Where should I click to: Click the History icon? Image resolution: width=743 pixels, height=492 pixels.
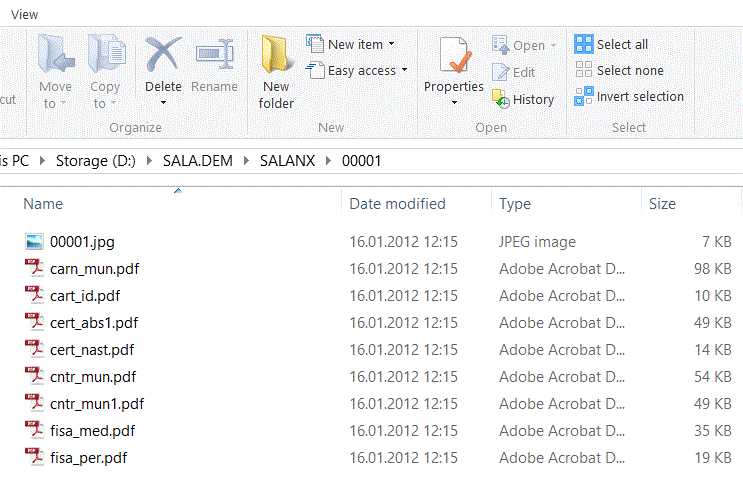click(x=500, y=99)
